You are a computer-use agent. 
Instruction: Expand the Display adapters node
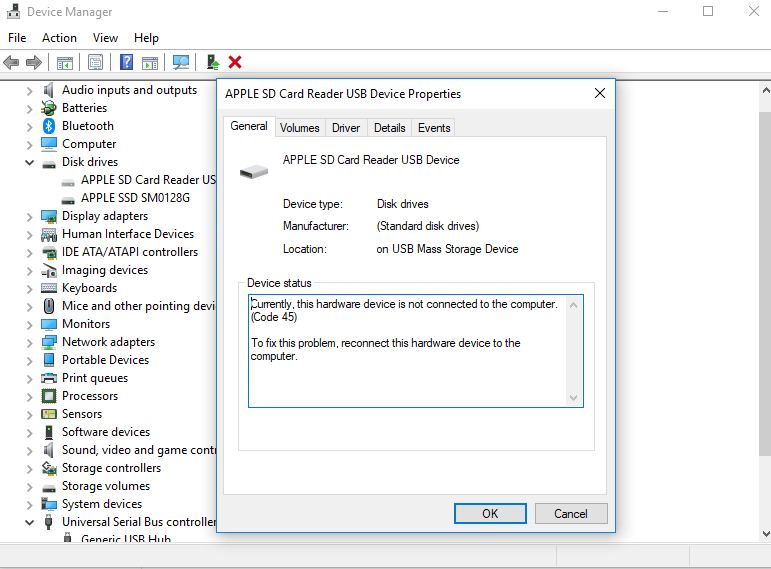click(30, 216)
